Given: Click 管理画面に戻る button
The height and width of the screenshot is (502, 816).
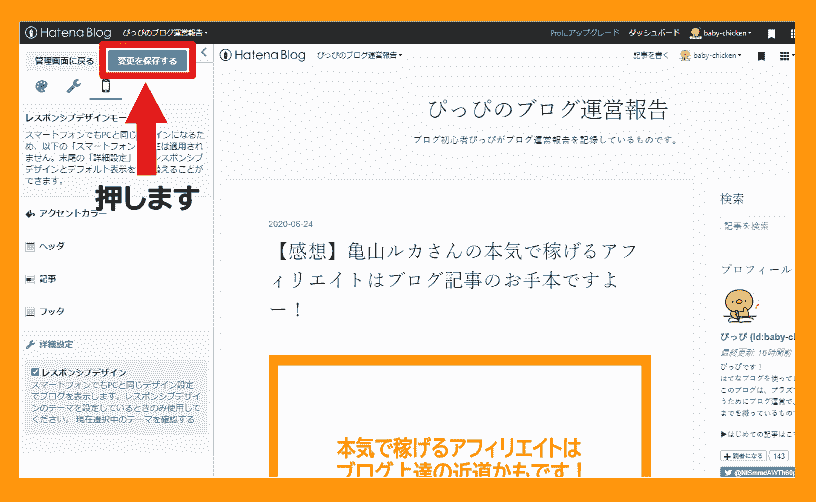Looking at the screenshot, I should point(64,61).
